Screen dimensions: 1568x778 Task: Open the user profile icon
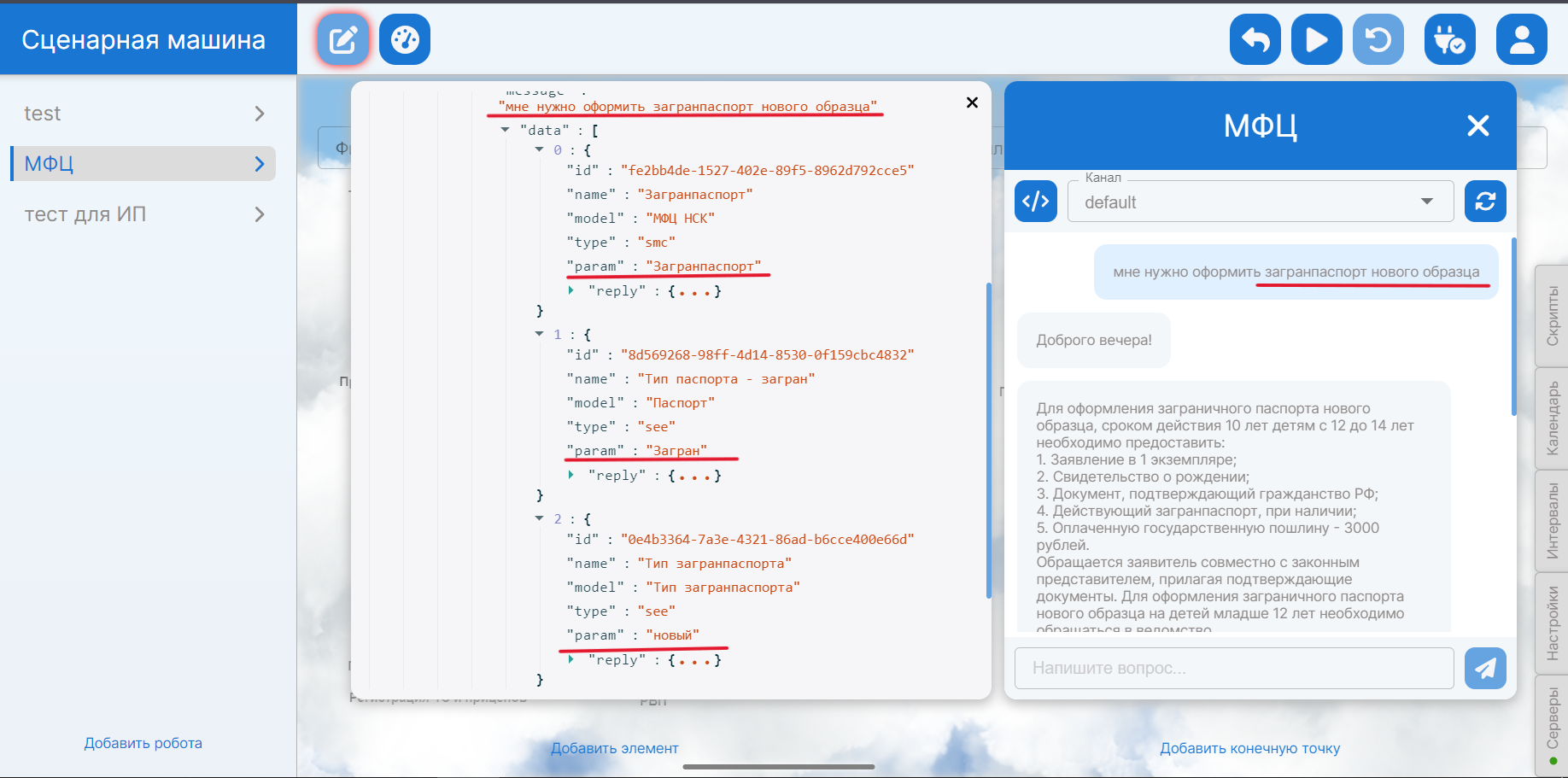(1521, 39)
